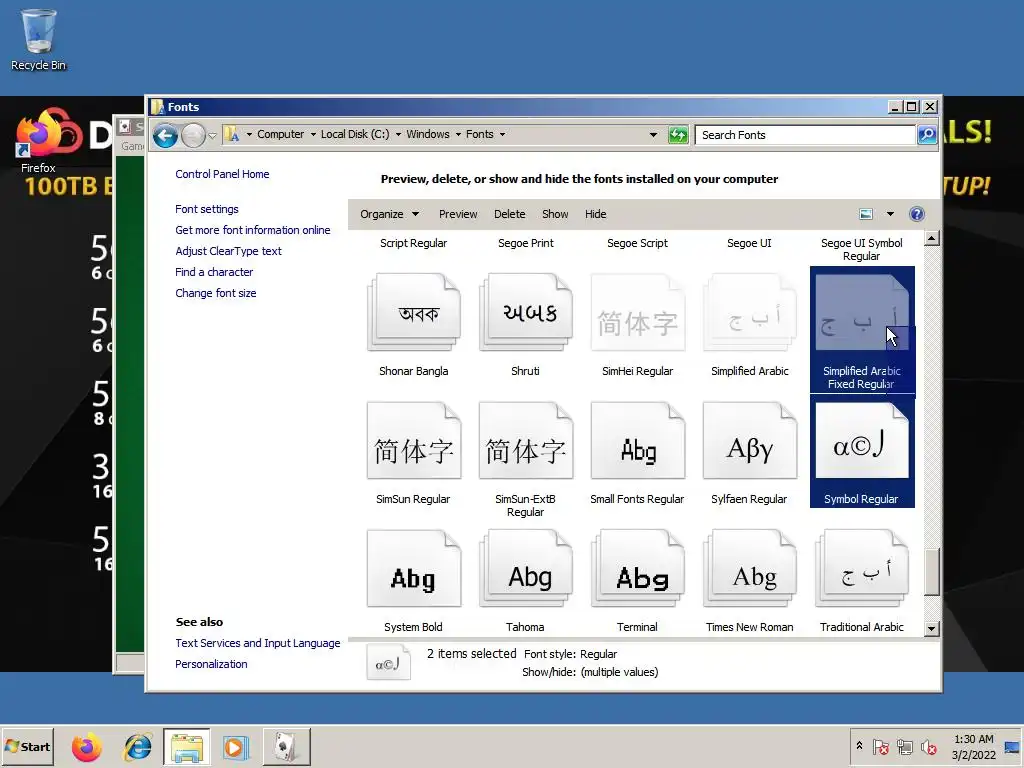1024x768 pixels.
Task: Click the volume muted tray icon
Action: [928, 747]
